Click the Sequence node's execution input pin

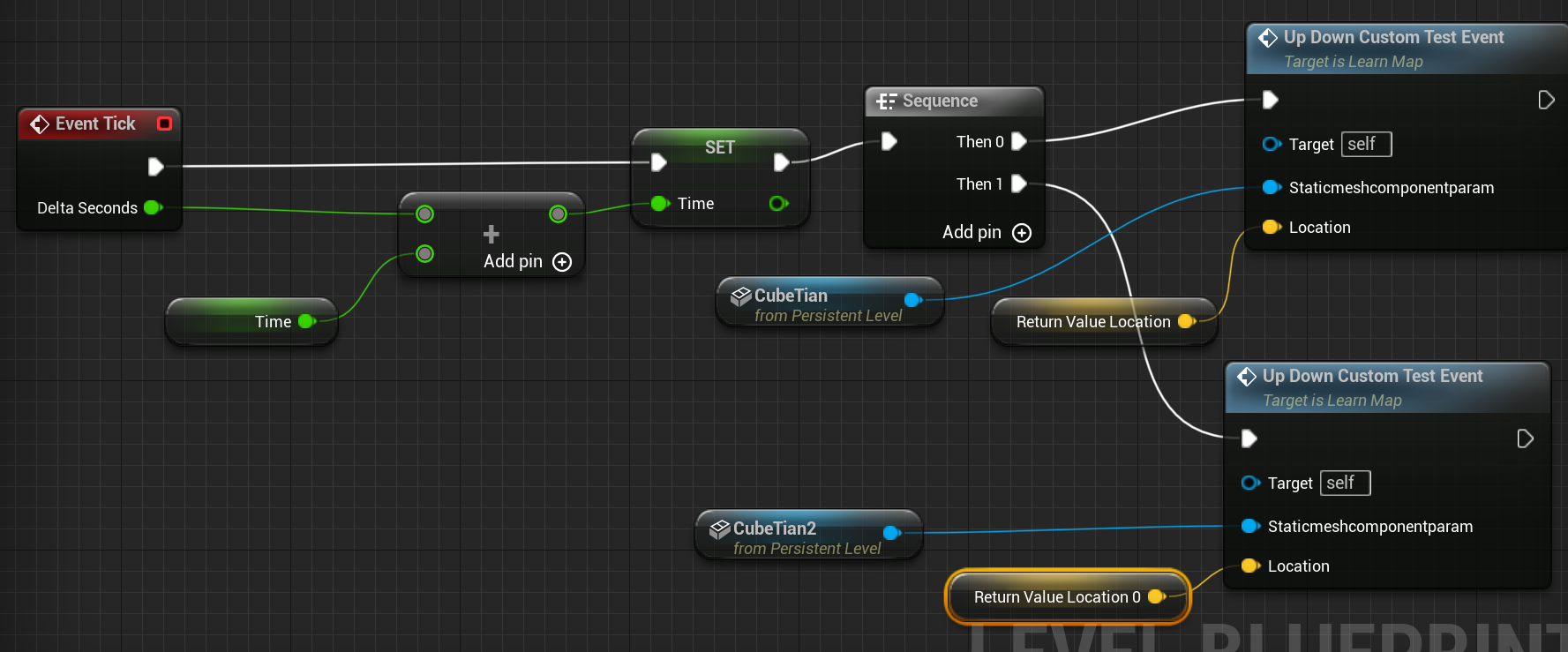click(x=889, y=142)
